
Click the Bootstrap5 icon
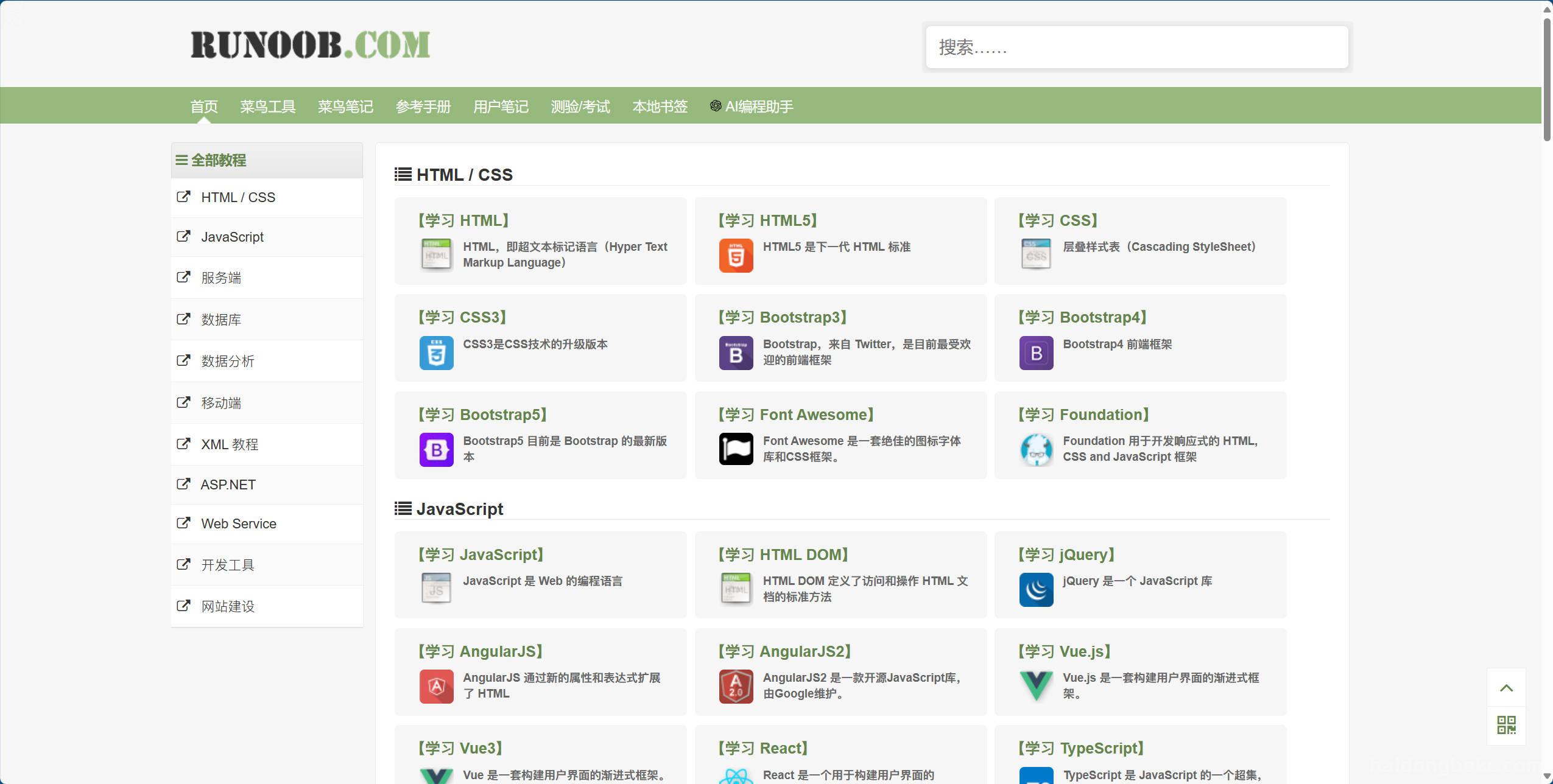tap(436, 449)
